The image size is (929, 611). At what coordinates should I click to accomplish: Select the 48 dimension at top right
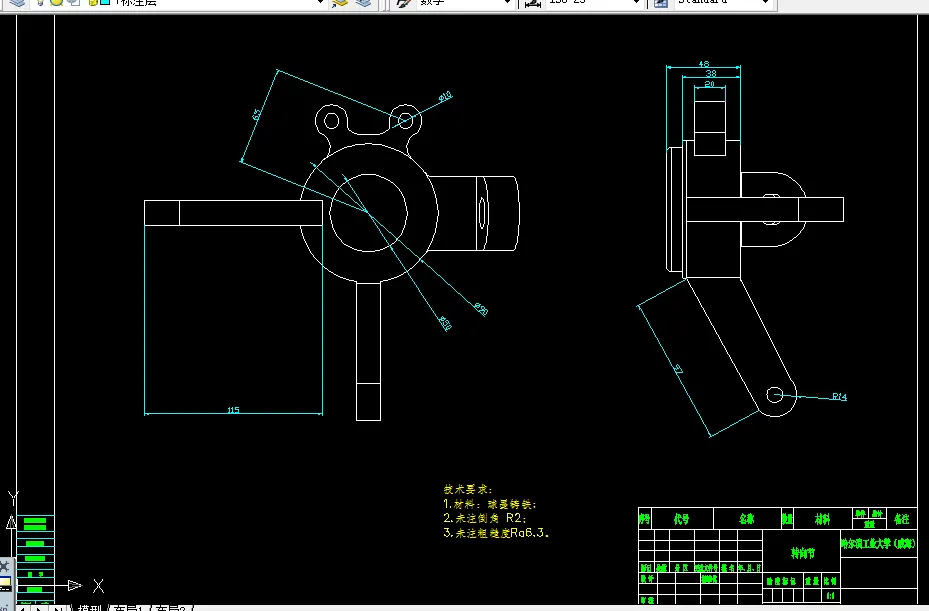click(703, 64)
